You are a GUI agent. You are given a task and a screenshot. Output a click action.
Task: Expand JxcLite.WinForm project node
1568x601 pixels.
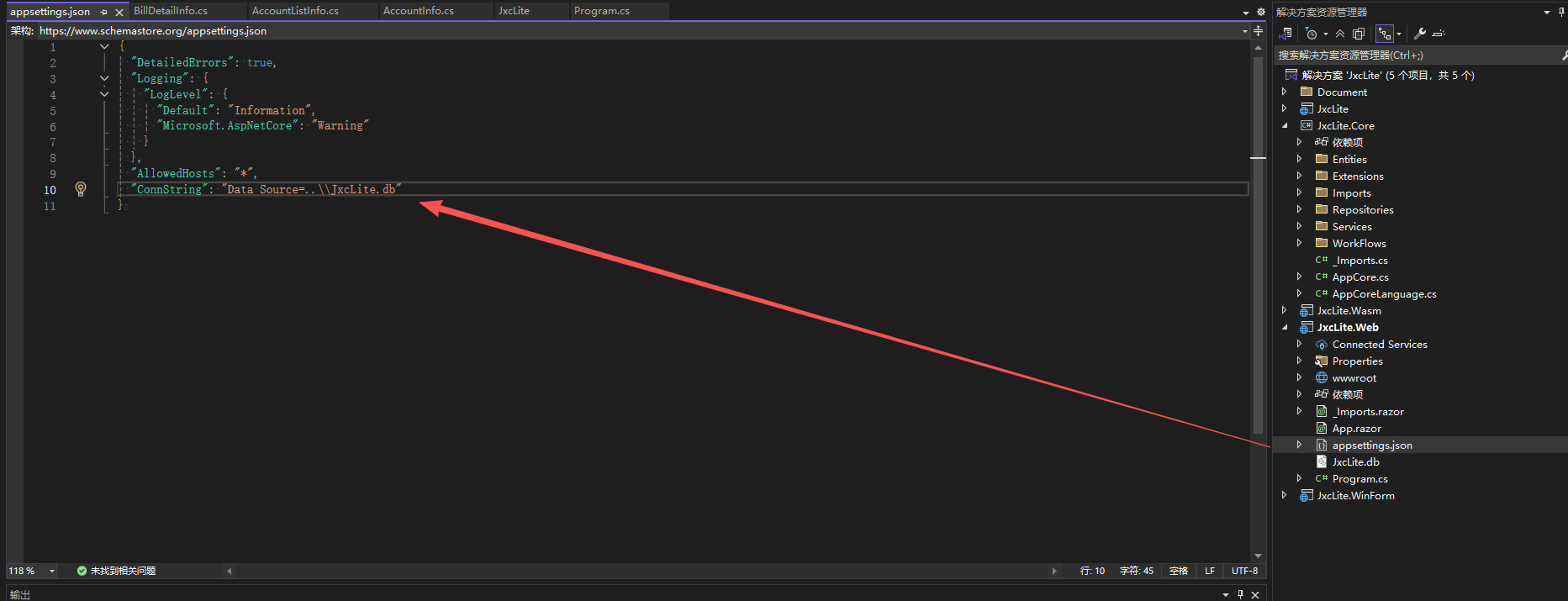click(x=1284, y=495)
